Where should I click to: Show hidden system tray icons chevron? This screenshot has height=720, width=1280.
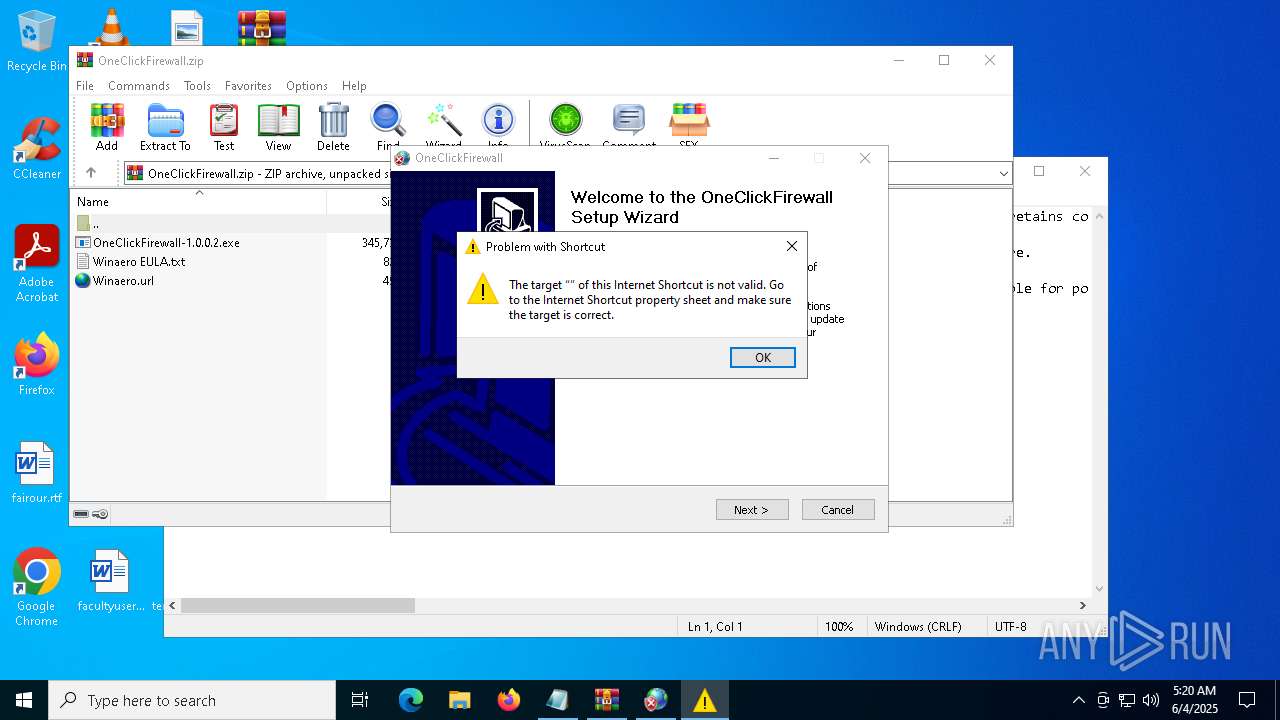(1078, 700)
